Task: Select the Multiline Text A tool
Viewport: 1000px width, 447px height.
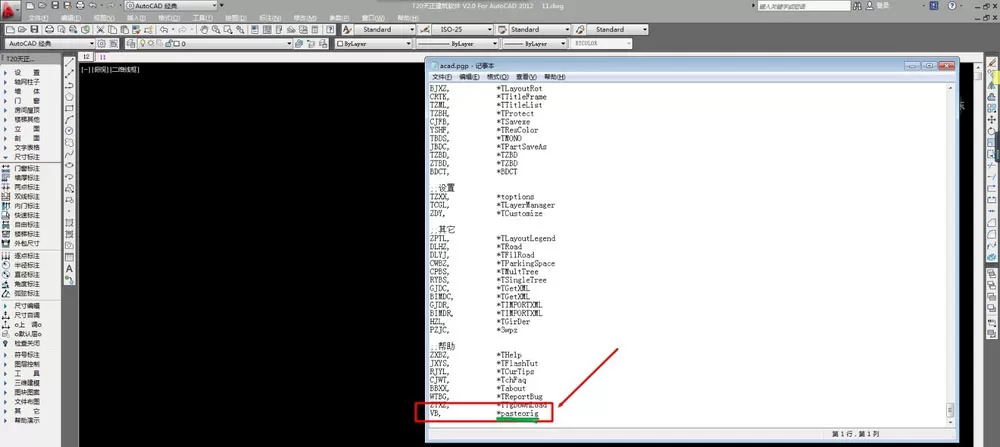Action: 70,268
